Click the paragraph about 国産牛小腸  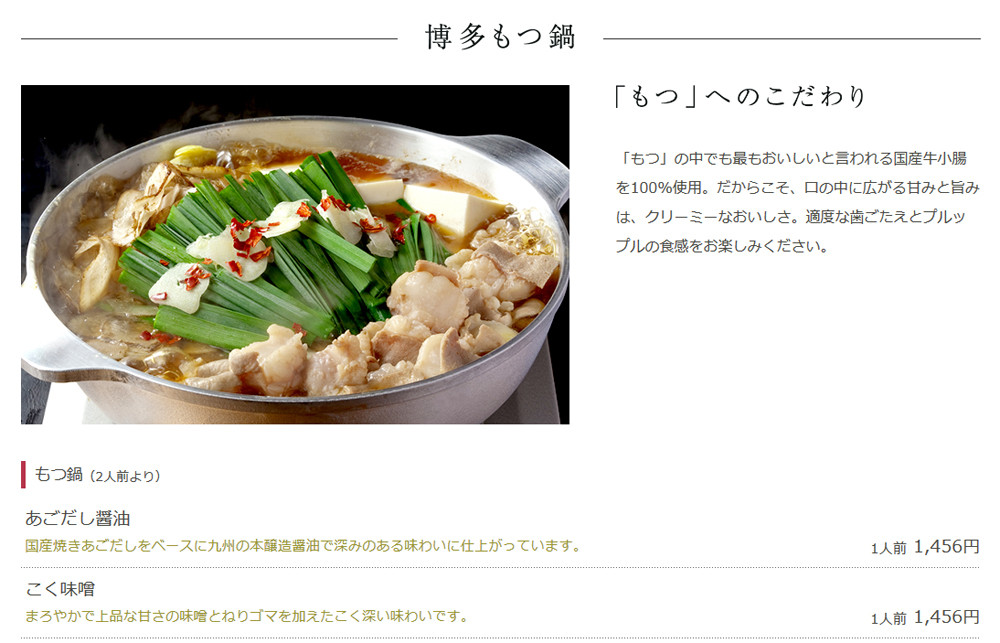click(x=797, y=202)
